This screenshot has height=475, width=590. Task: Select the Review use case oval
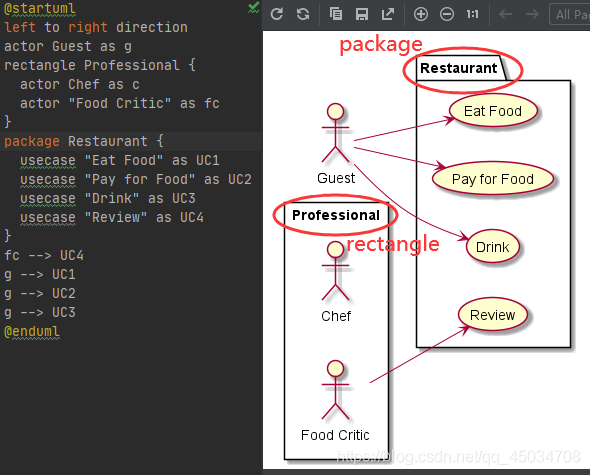point(493,315)
